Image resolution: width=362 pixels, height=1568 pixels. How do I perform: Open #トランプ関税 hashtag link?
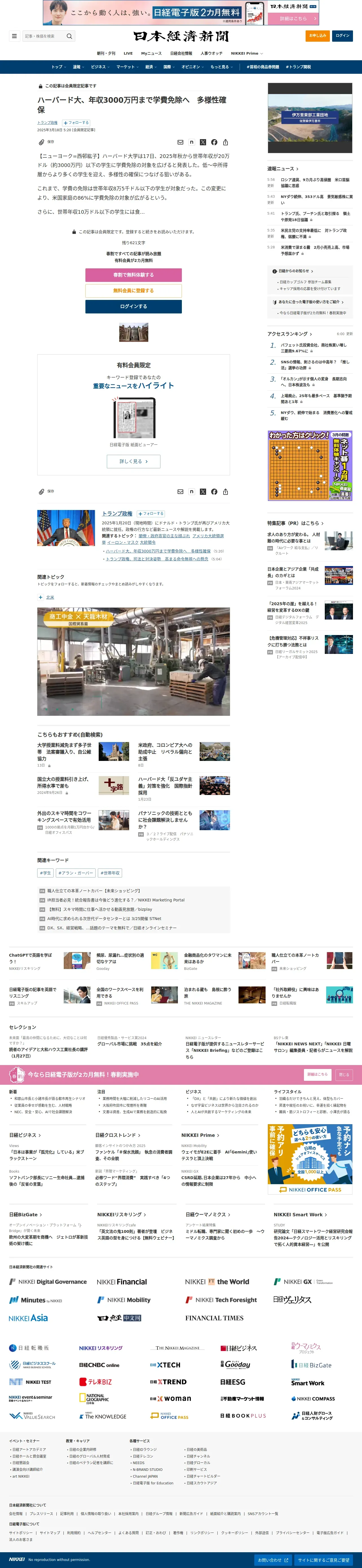[298, 67]
